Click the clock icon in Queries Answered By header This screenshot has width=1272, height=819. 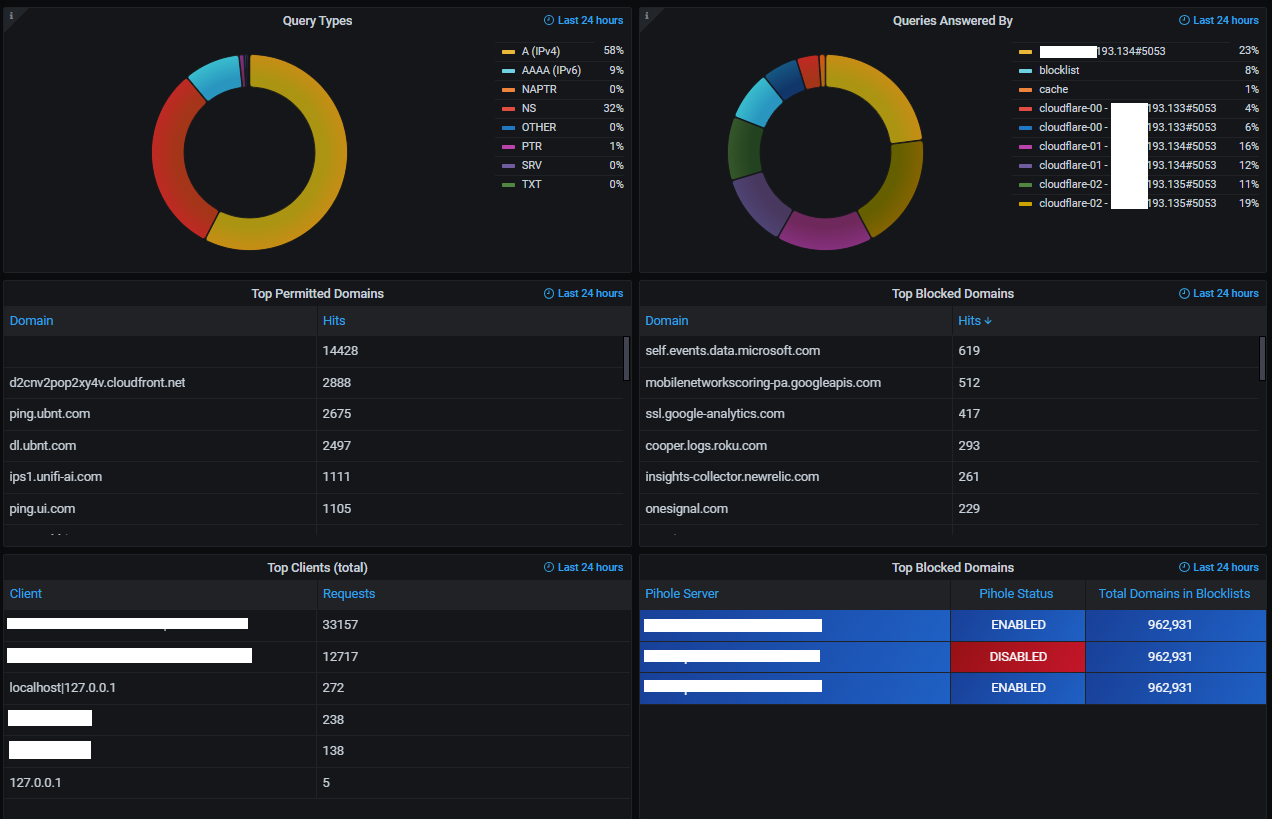click(1185, 20)
